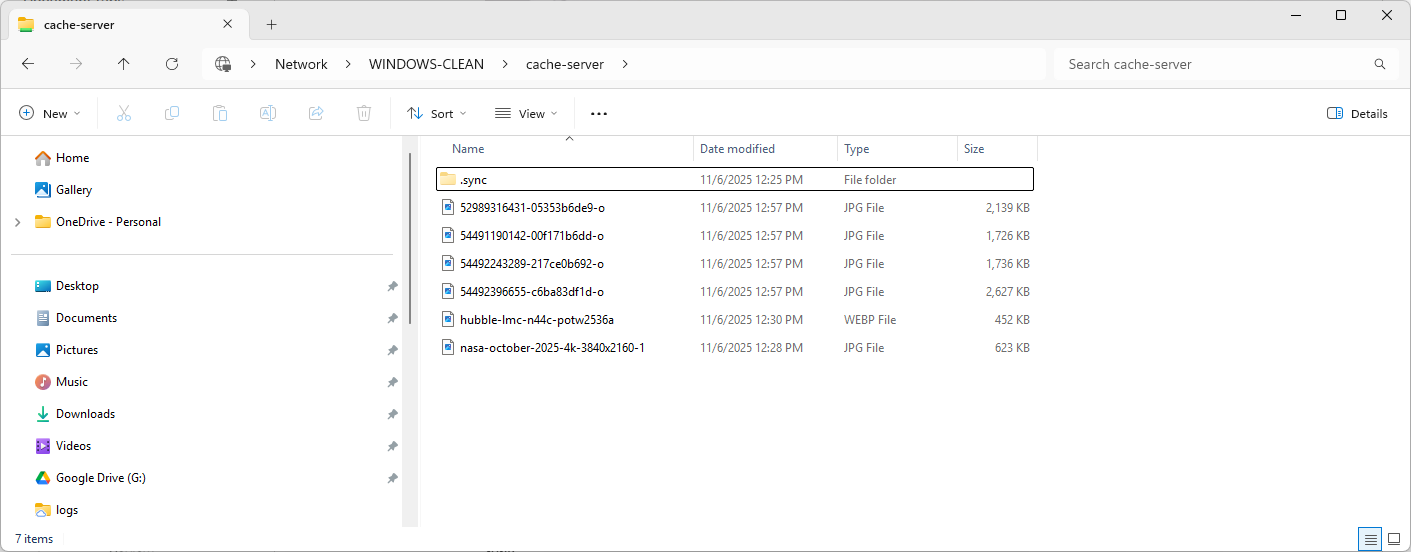The width and height of the screenshot is (1411, 552).
Task: Open the View dropdown menu
Action: [x=526, y=113]
